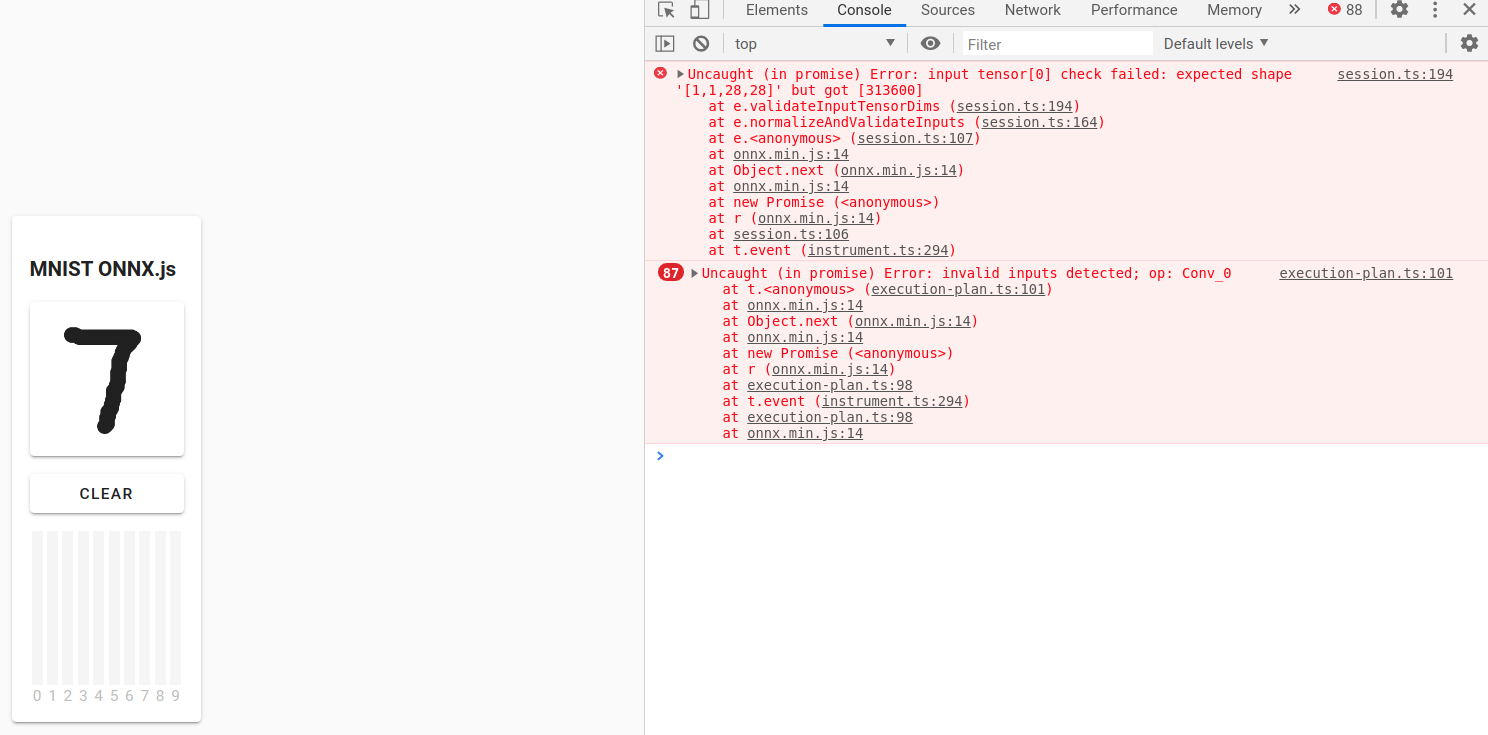The image size is (1488, 735).
Task: Toggle the device toolbar
Action: [697, 10]
